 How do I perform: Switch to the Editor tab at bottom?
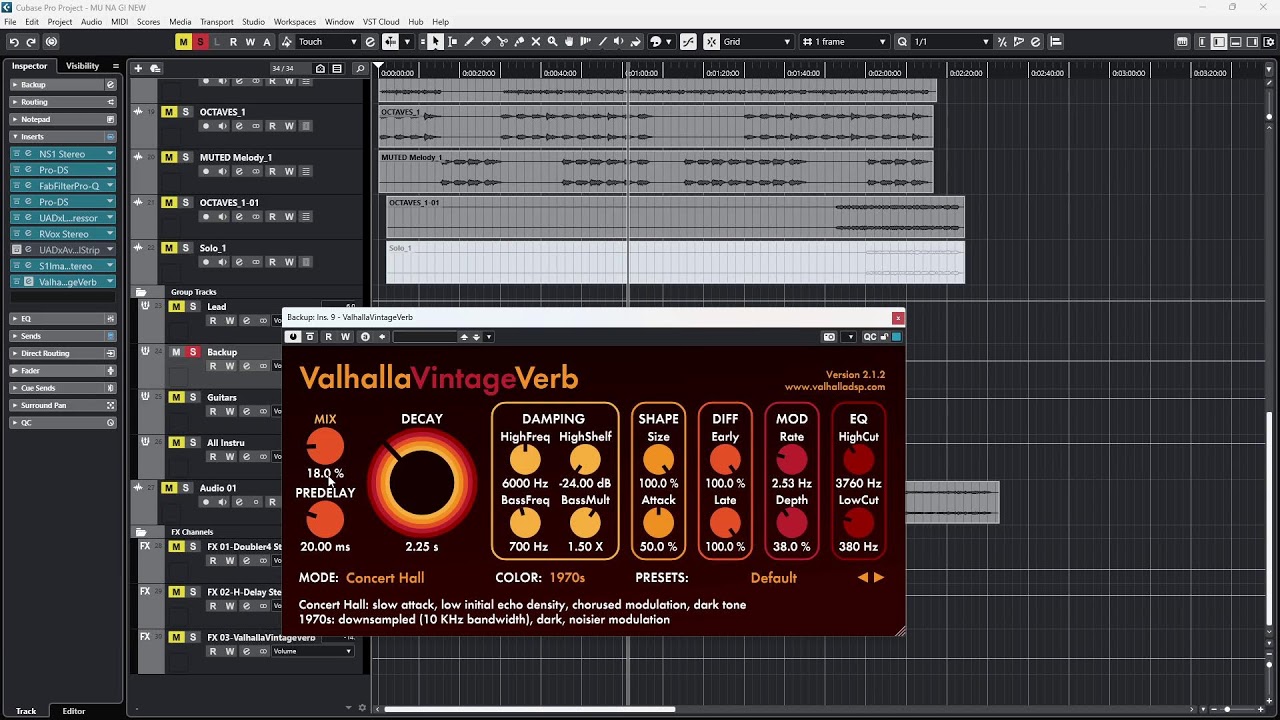(x=74, y=711)
